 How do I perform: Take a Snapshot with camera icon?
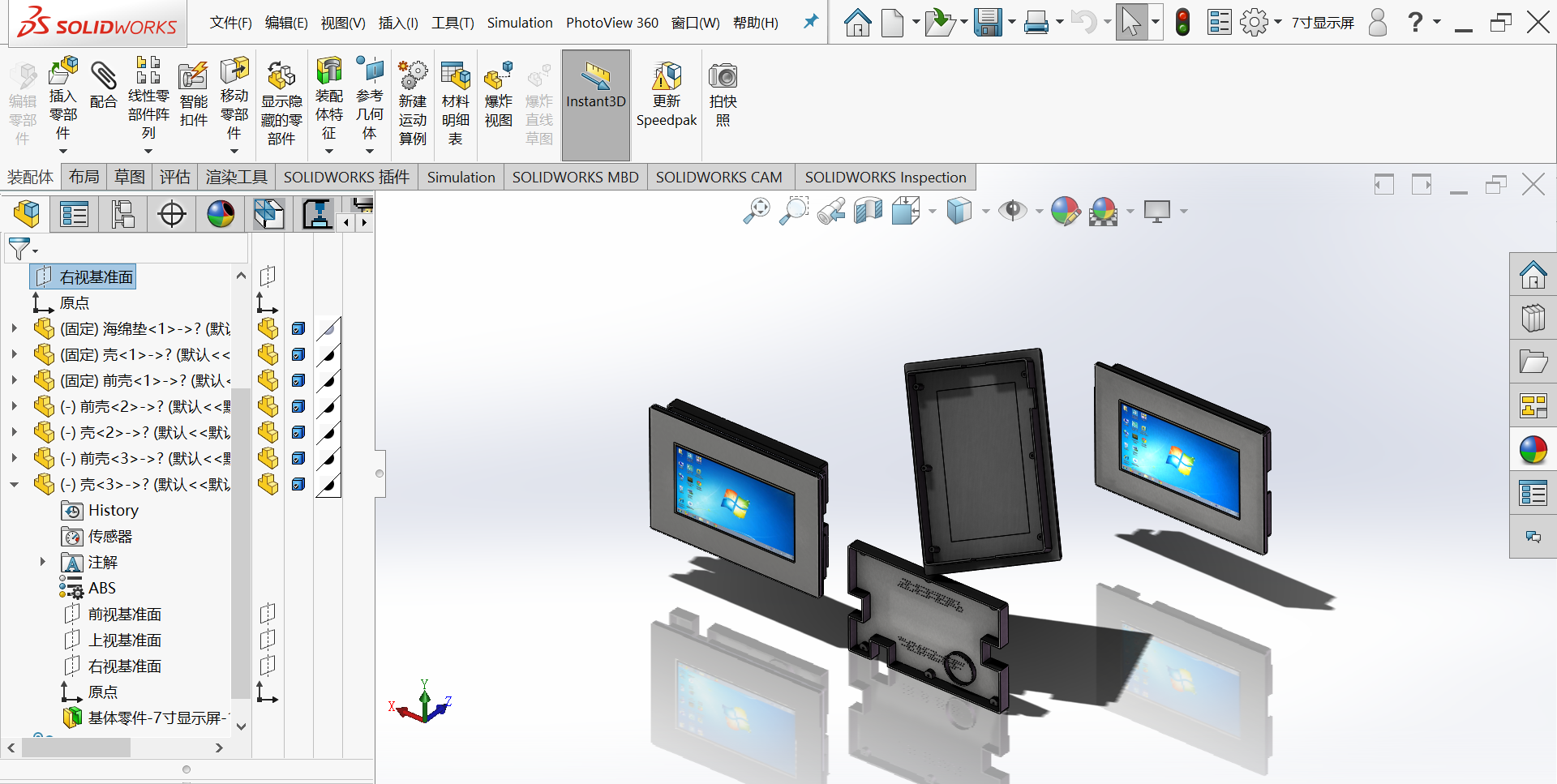(x=723, y=76)
